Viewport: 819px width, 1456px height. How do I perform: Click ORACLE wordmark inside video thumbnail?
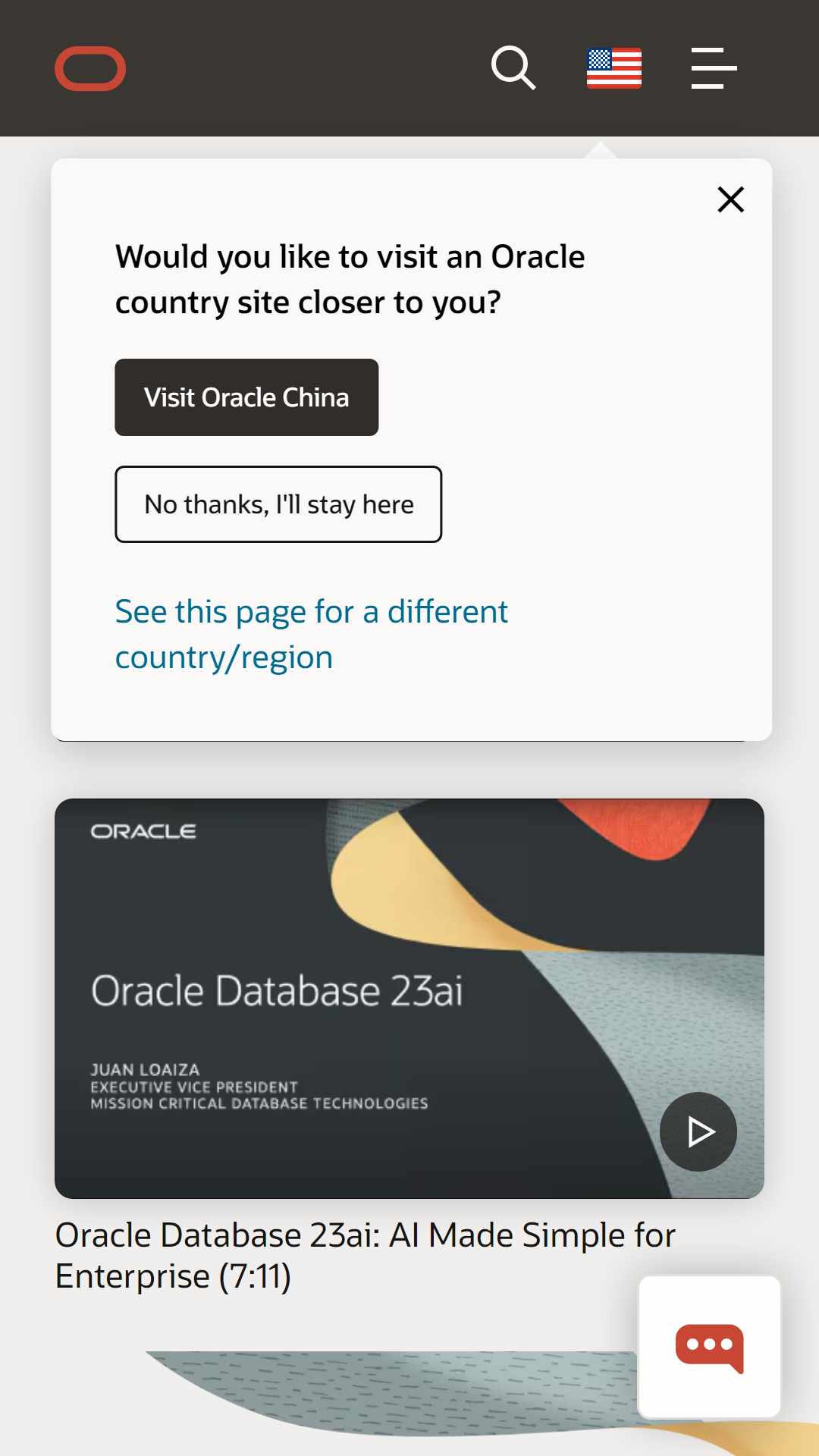point(143,831)
